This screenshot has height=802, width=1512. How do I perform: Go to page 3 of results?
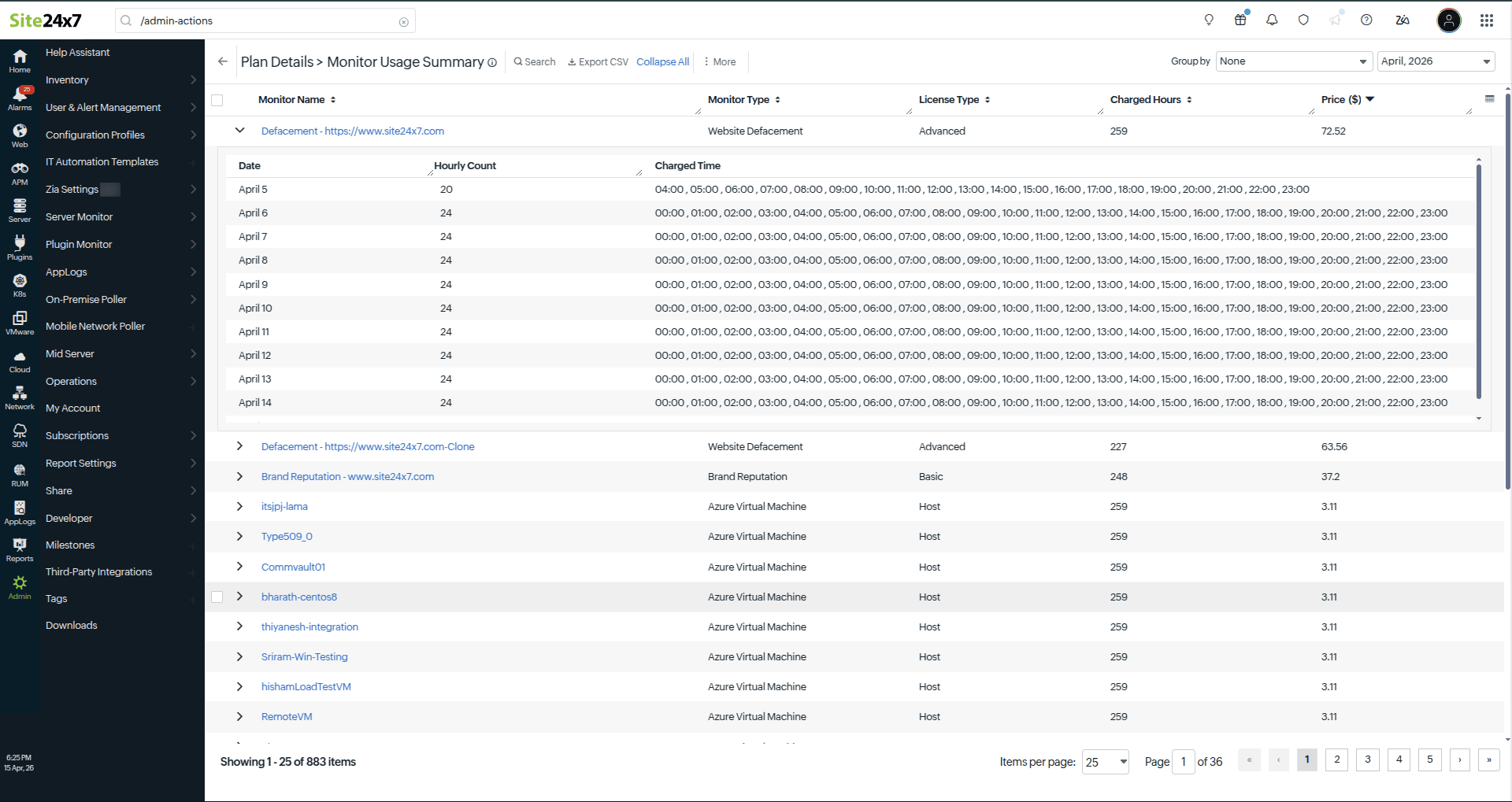[1368, 759]
